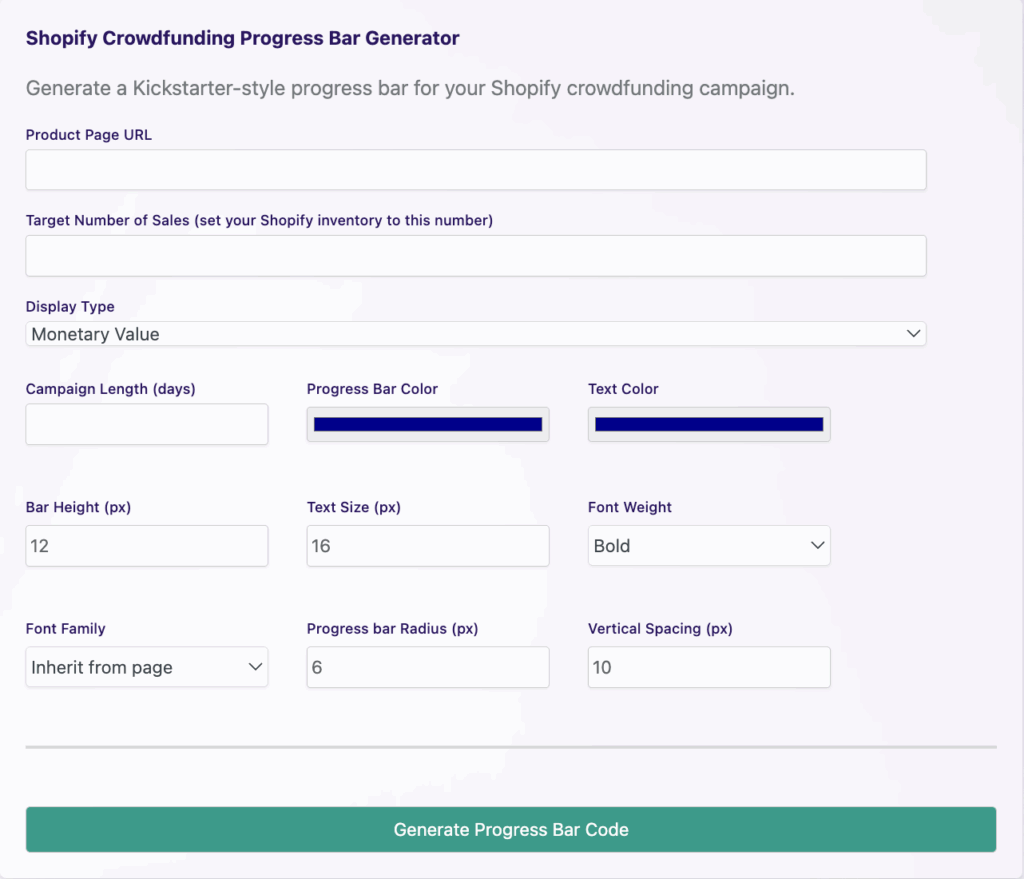Focus the Target Number of Sales field
Screen dimensions: 1024x879
[476, 256]
